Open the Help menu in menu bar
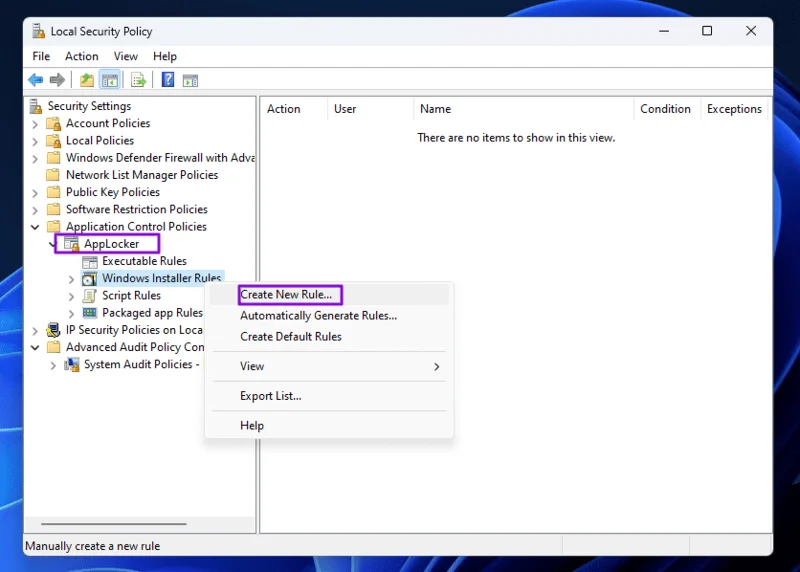Viewport: 800px width, 572px height. pos(165,56)
